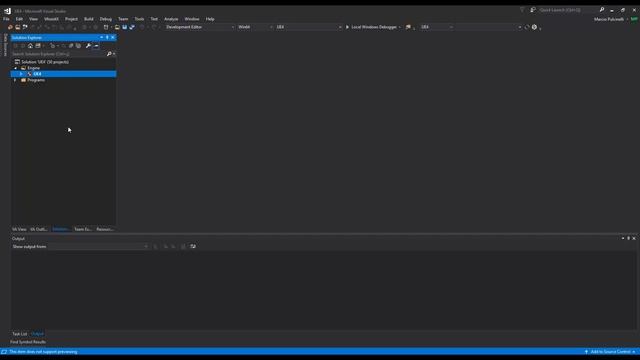This screenshot has height=360, width=640.
Task: Open the Tools menu
Action: point(139,19)
